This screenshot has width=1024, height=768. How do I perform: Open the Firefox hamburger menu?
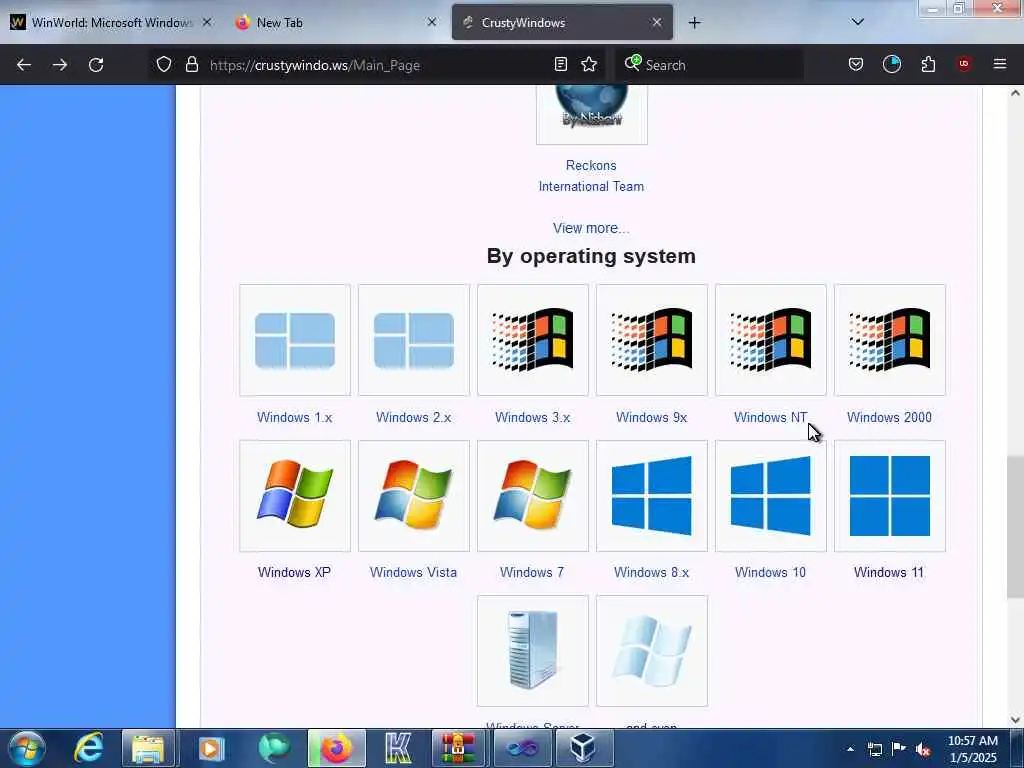tap(999, 64)
